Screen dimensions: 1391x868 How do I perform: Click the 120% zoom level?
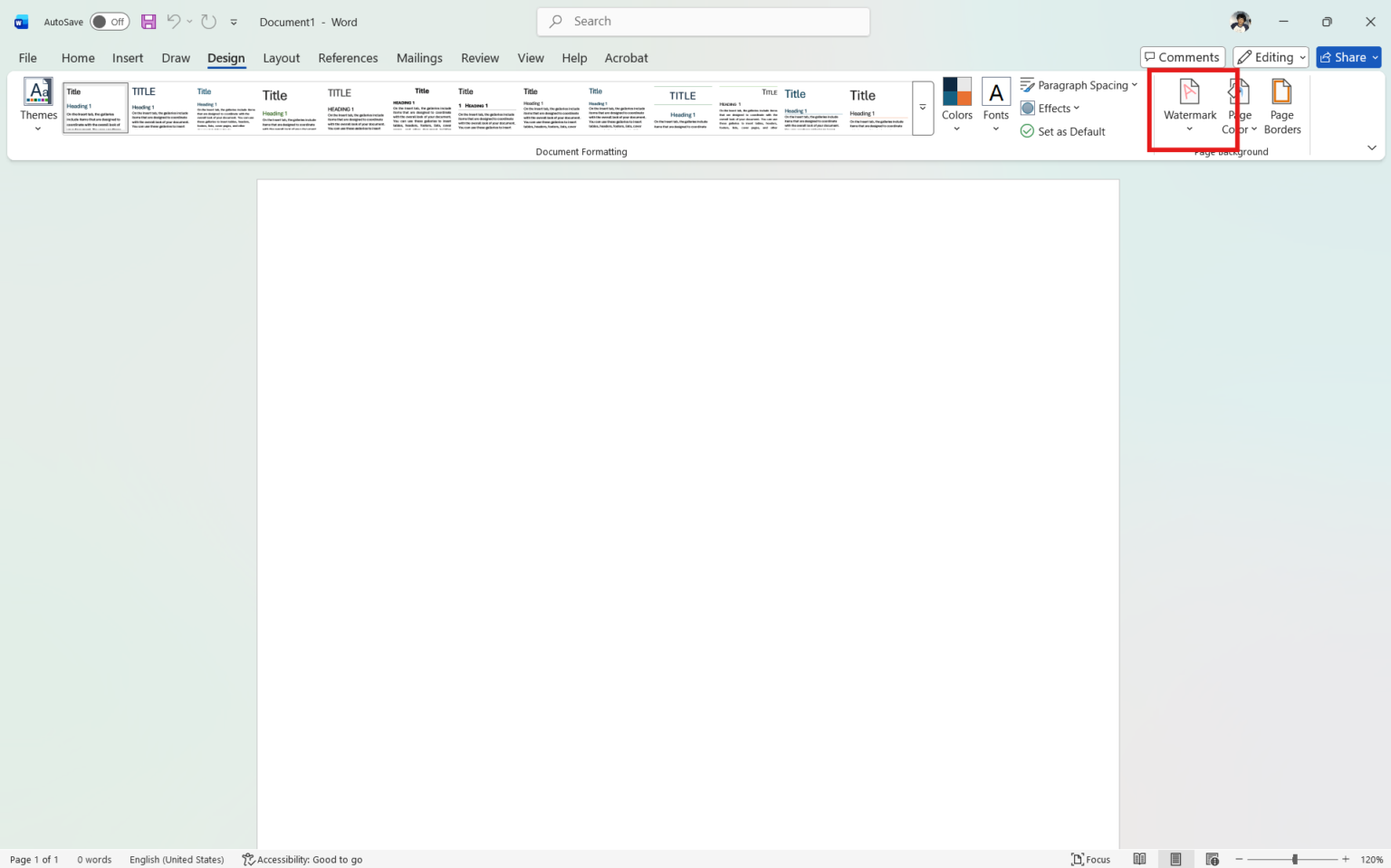point(1372,859)
